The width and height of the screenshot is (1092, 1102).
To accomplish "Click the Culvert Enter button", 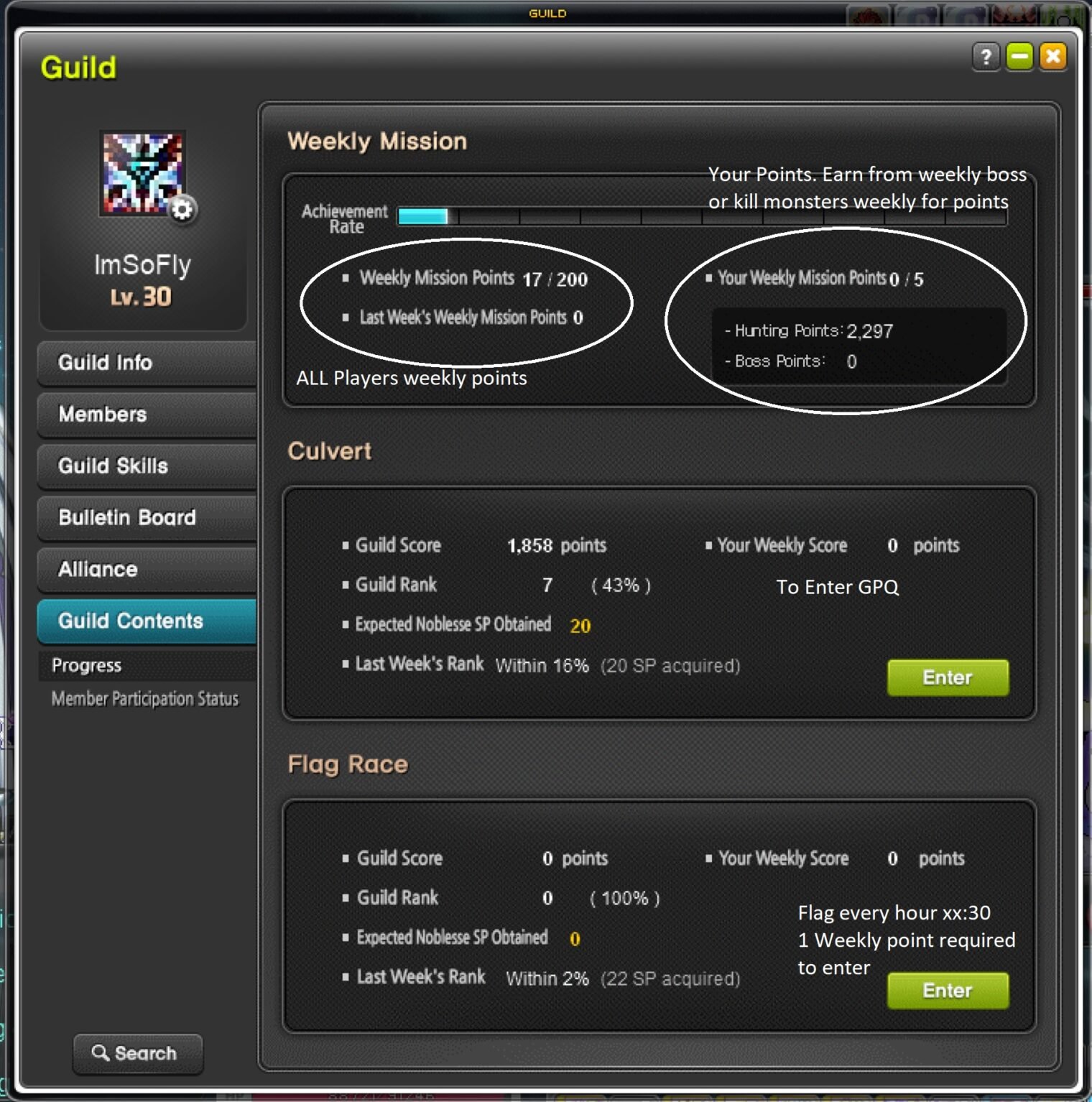I will 948,677.
